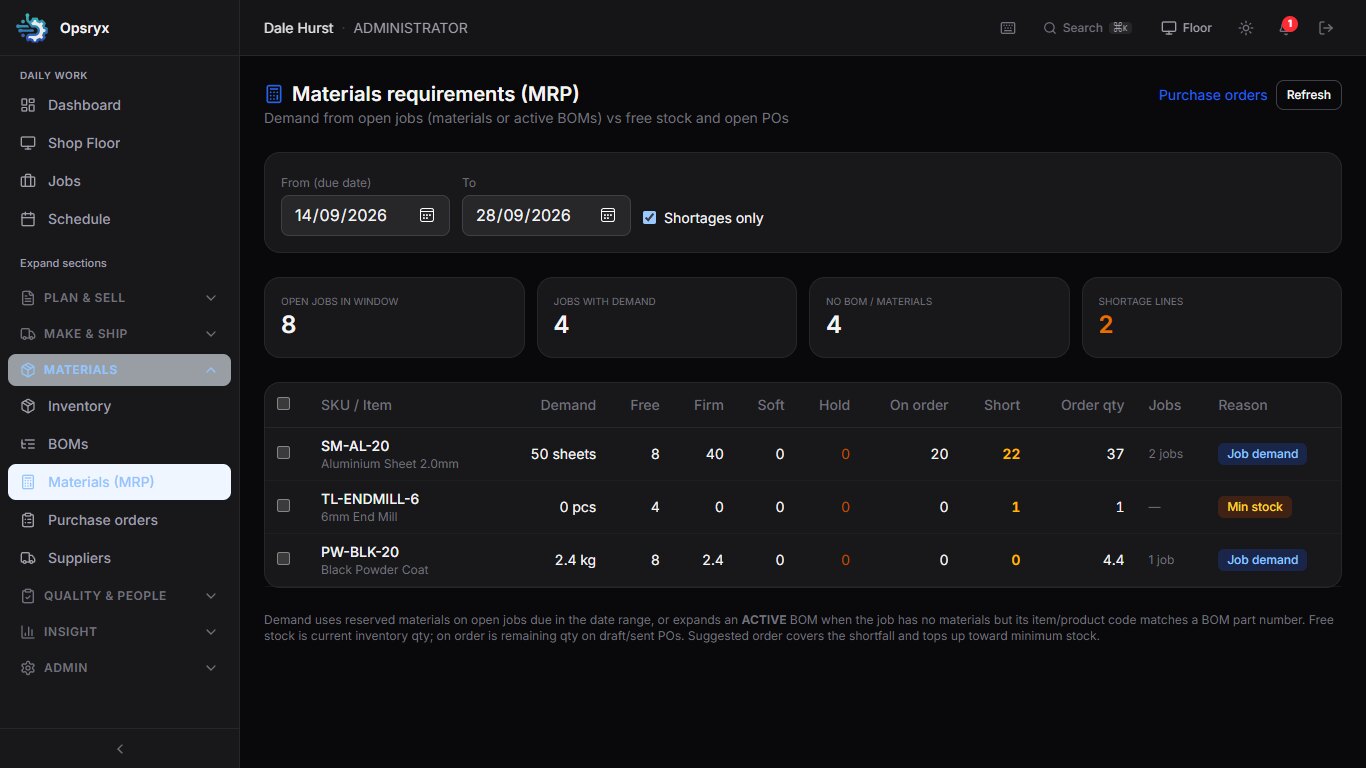Click the Refresh button
This screenshot has width=1366, height=768.
click(1308, 95)
